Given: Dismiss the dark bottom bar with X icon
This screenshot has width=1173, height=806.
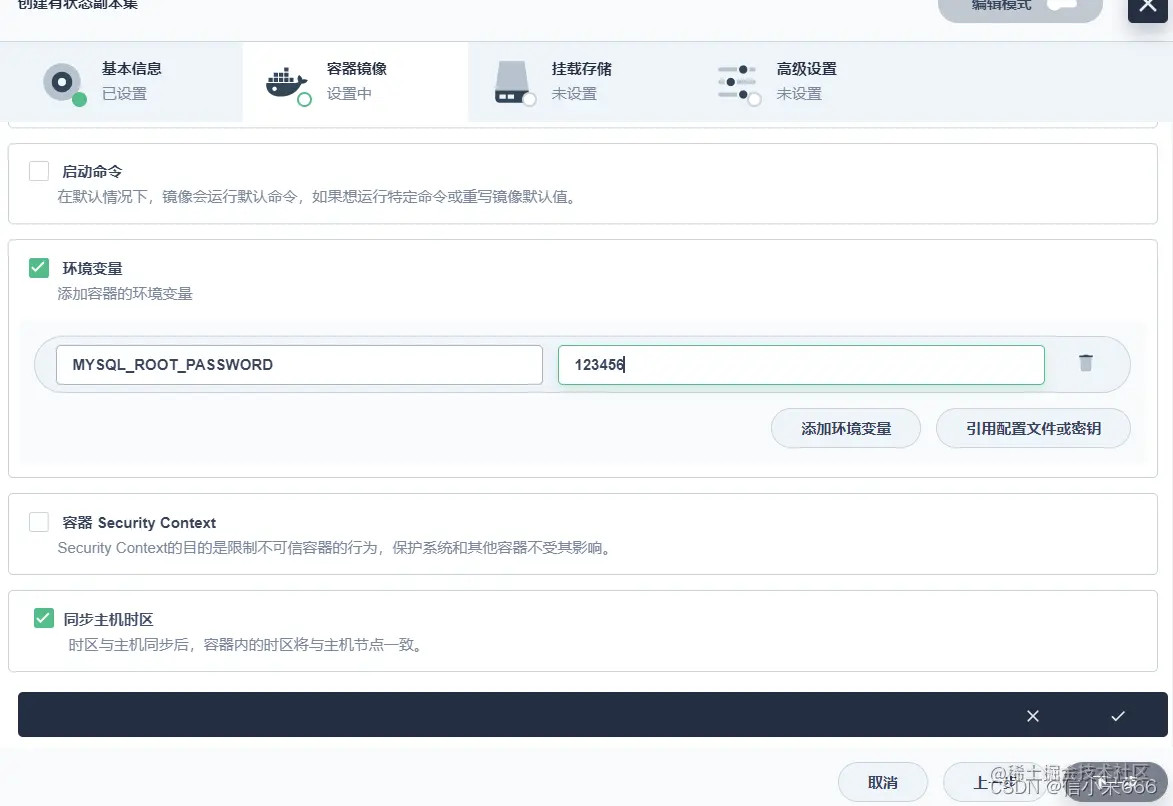Looking at the screenshot, I should coord(1032,716).
